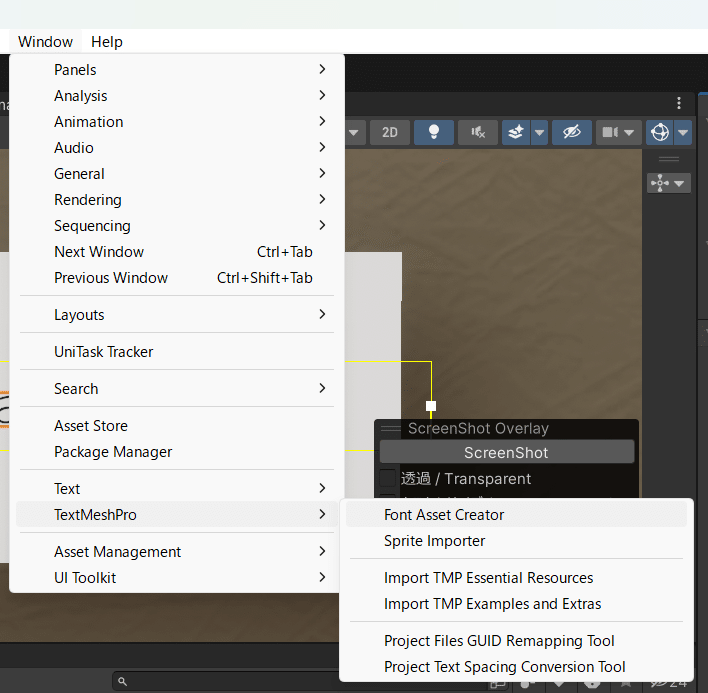708x693 pixels.
Task: Select white rect handle in Scene view
Action: pos(431,406)
